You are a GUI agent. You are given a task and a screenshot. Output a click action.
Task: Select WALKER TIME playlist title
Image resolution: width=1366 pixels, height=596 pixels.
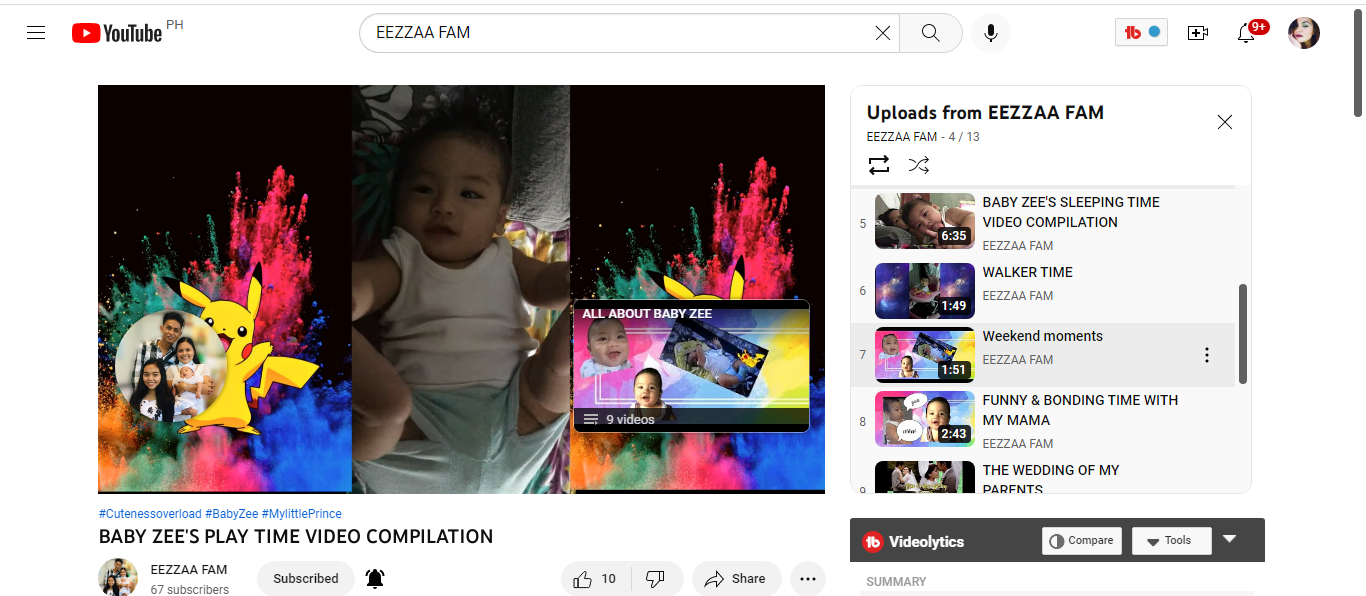pos(1027,272)
